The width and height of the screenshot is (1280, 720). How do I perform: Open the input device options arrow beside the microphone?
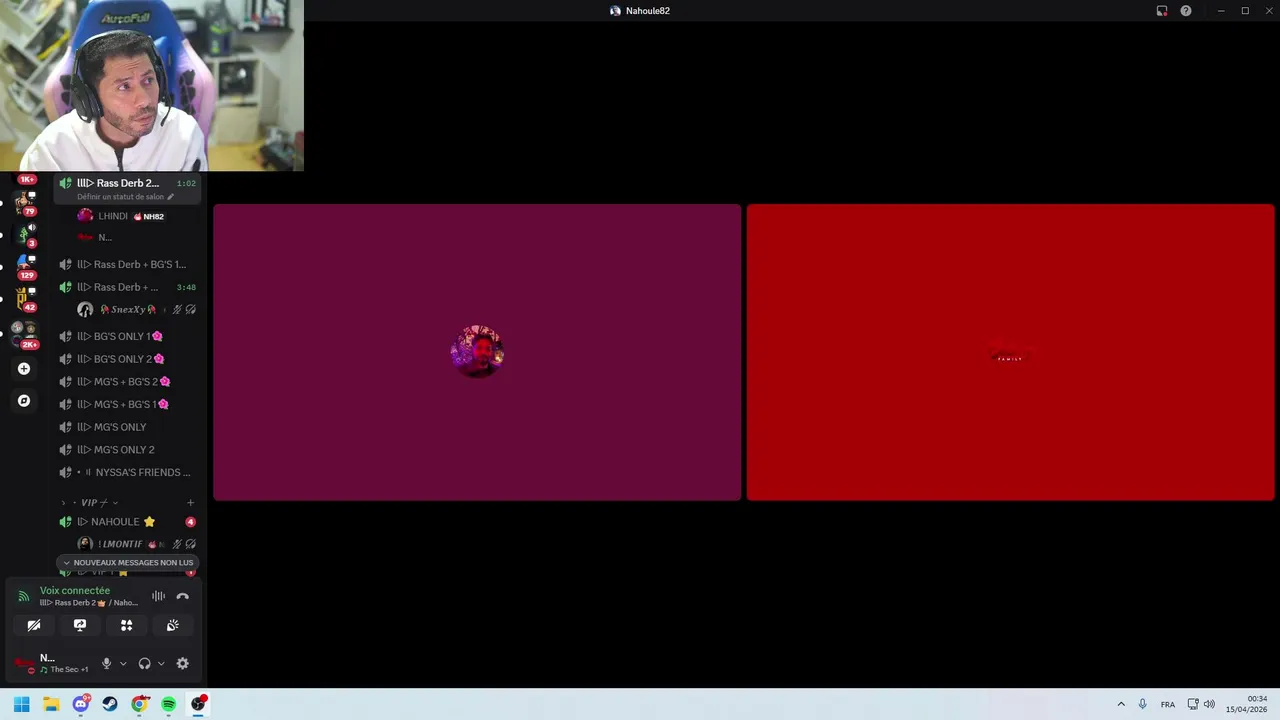click(123, 663)
